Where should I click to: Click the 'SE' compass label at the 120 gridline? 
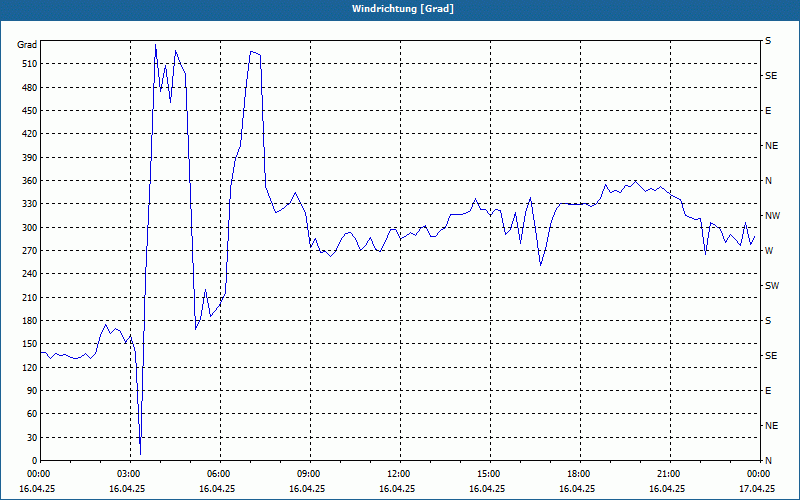(x=771, y=356)
